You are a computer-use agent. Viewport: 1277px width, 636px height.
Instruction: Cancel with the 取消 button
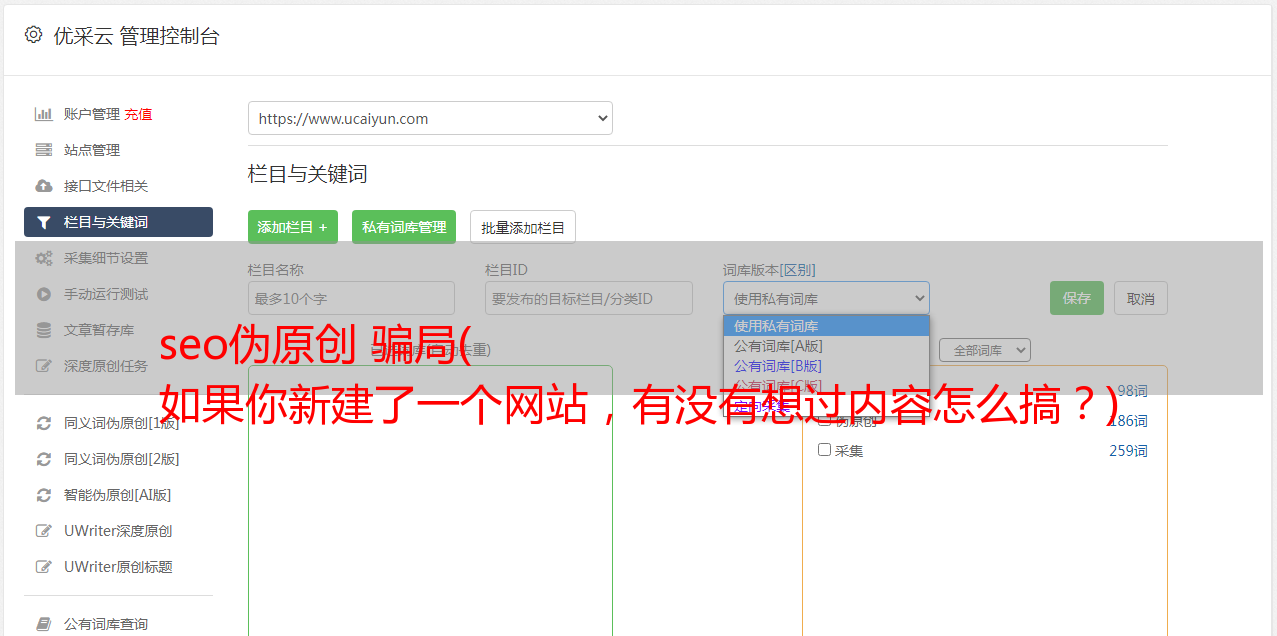(x=1141, y=298)
